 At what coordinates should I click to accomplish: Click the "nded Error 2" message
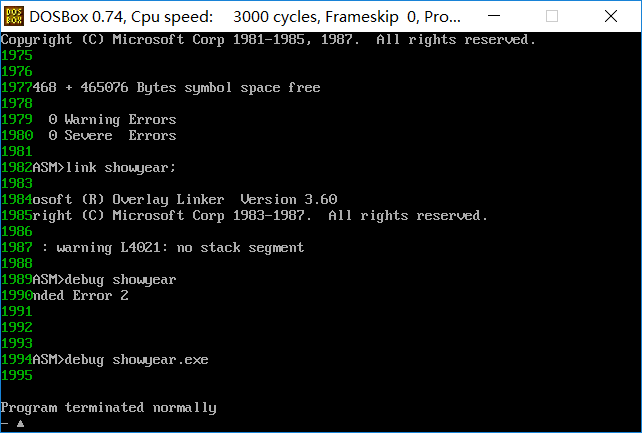pyautogui.click(x=80, y=295)
